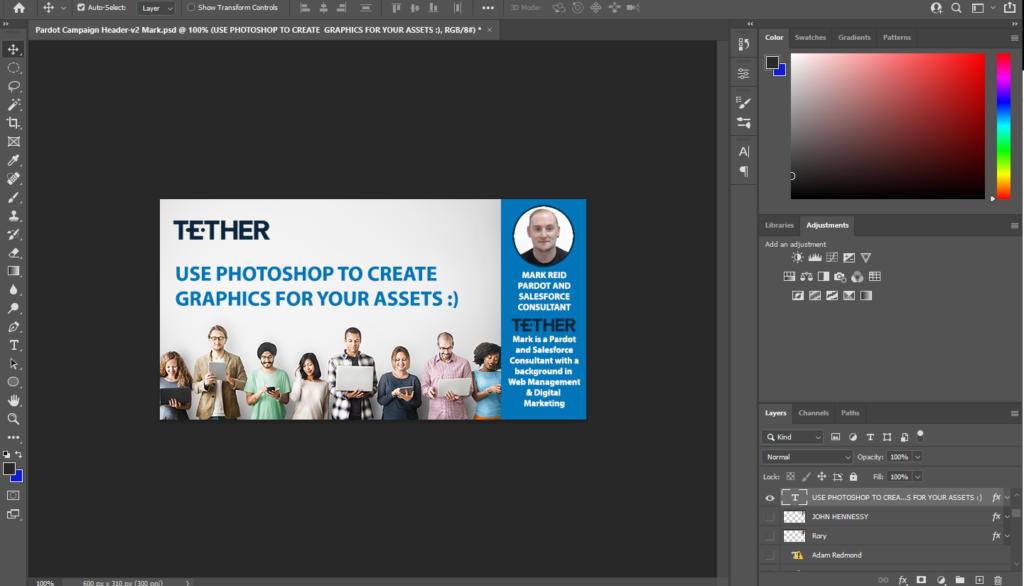Select the Move tool
1024x586 pixels.
pos(13,49)
